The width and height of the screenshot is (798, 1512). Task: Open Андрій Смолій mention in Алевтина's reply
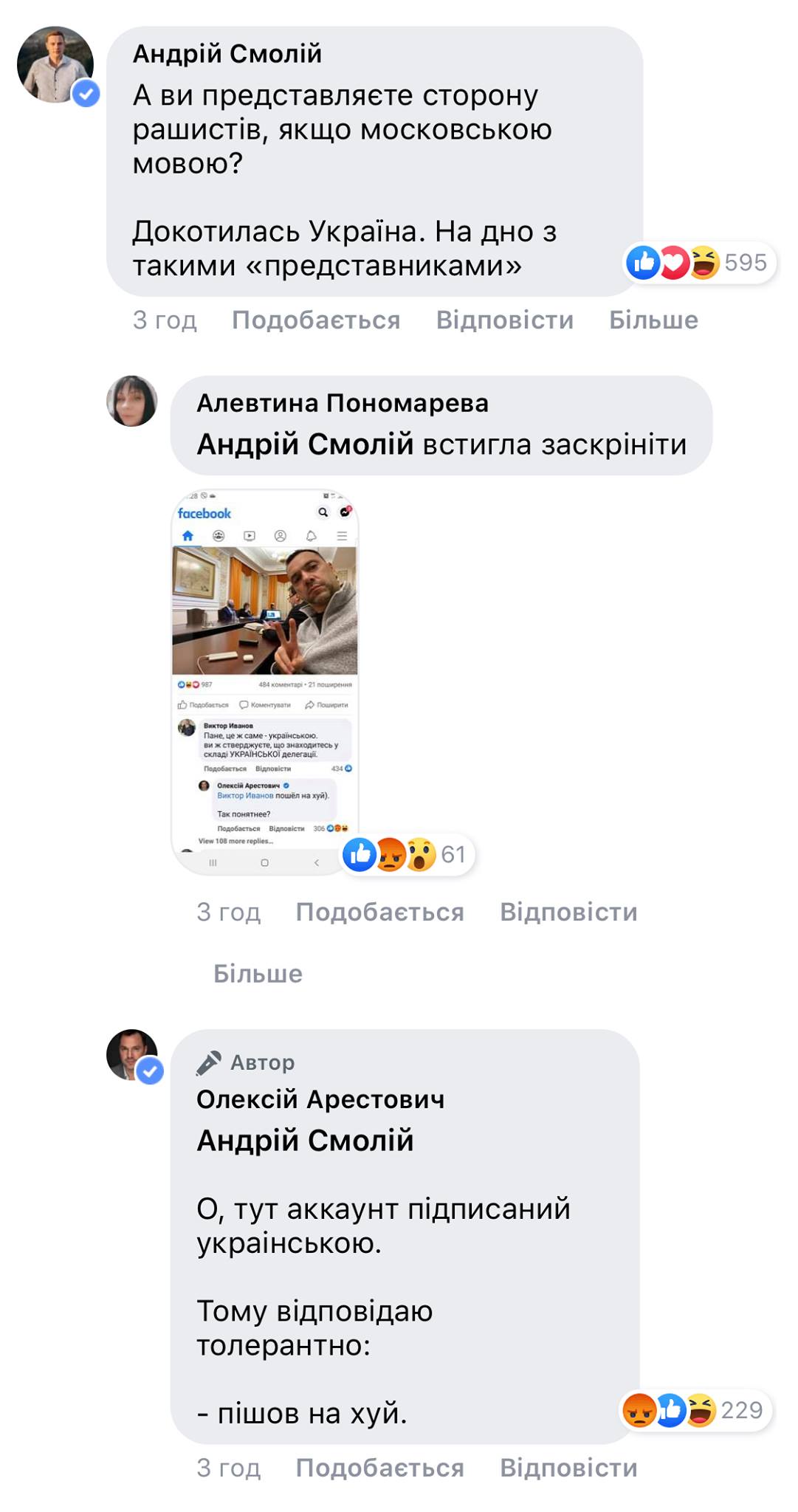click(x=305, y=444)
